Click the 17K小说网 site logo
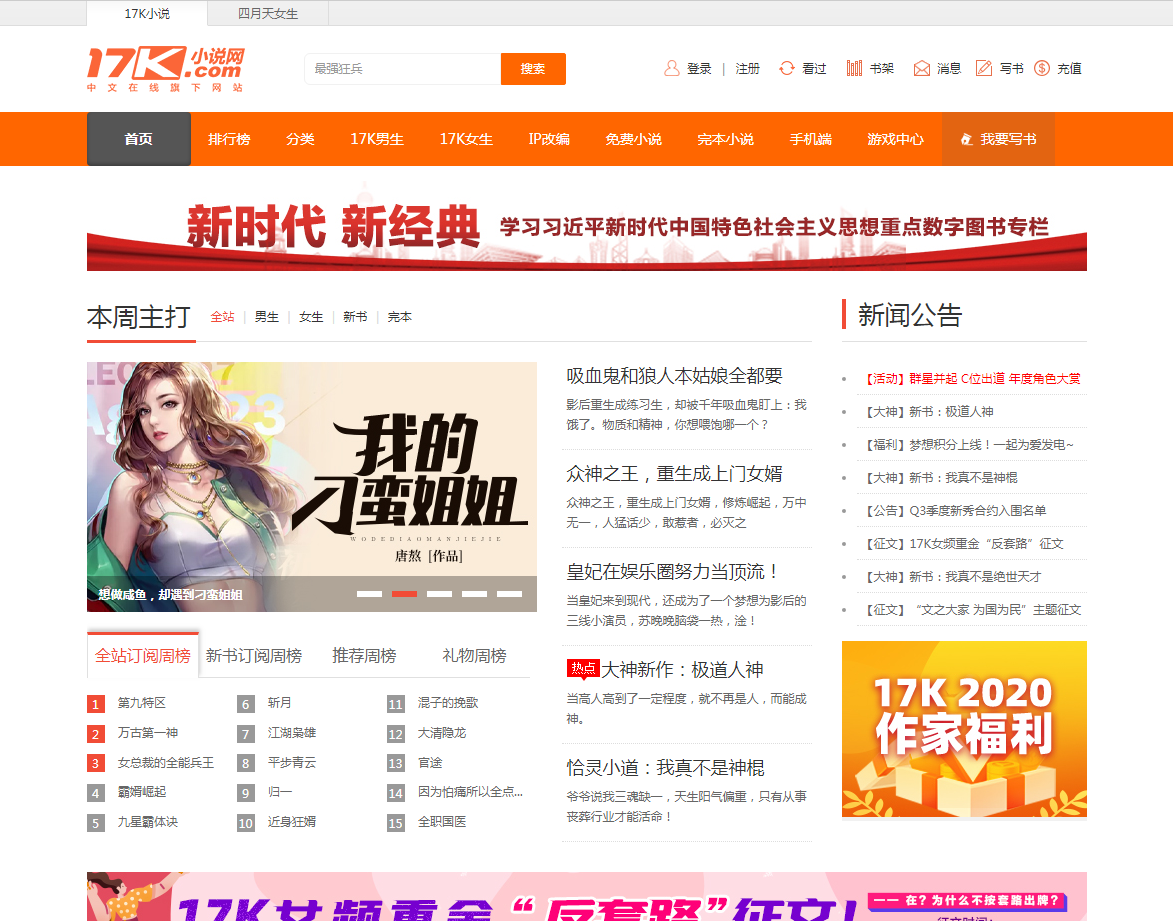 [165, 68]
